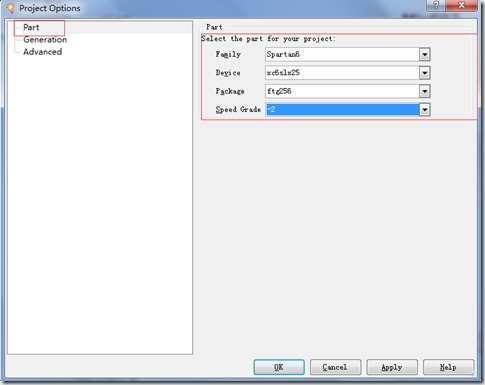Open the Family dropdown arrow
Screen dimensions: 485x385
pos(424,54)
